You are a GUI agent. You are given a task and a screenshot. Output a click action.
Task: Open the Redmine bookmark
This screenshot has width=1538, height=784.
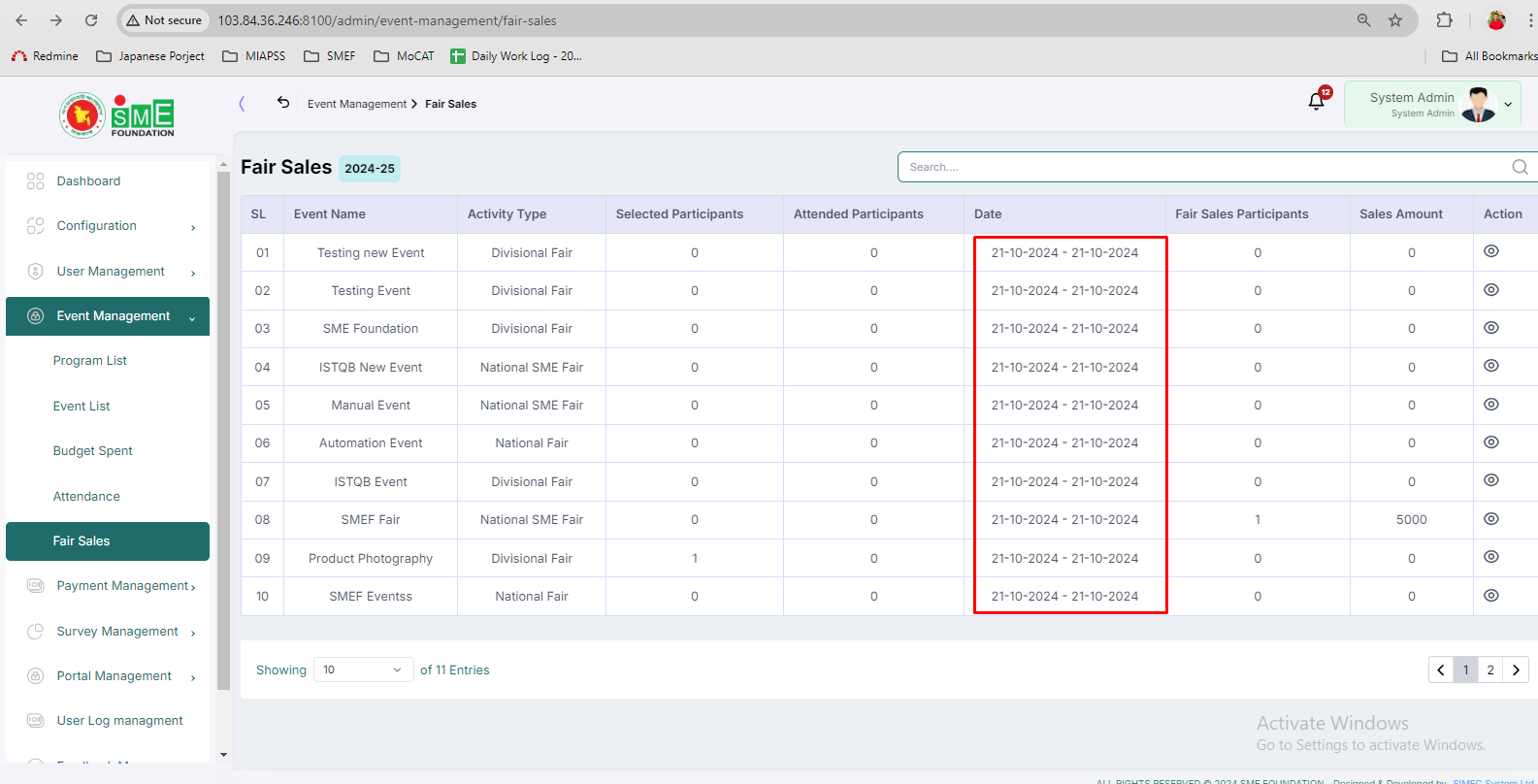(45, 56)
